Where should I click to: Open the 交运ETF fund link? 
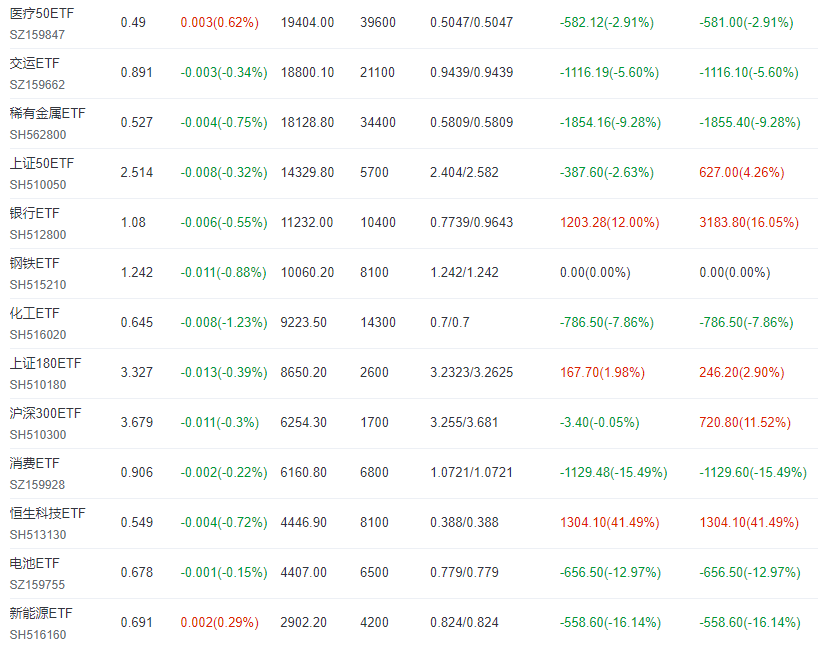pos(35,63)
